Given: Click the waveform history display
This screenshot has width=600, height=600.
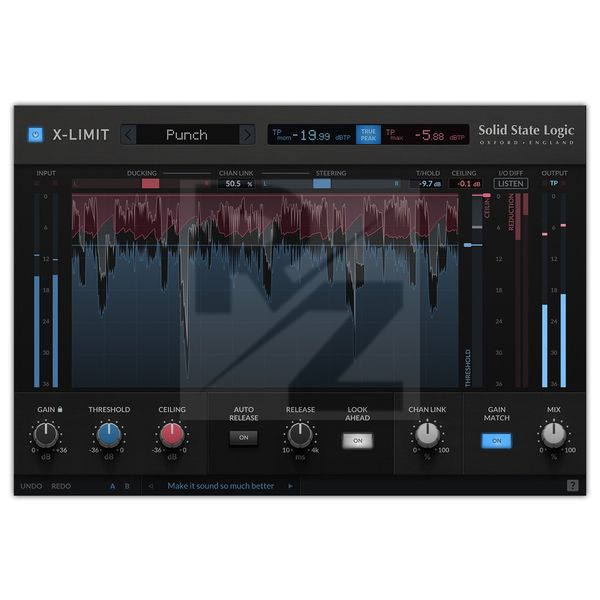Looking at the screenshot, I should point(265,291).
